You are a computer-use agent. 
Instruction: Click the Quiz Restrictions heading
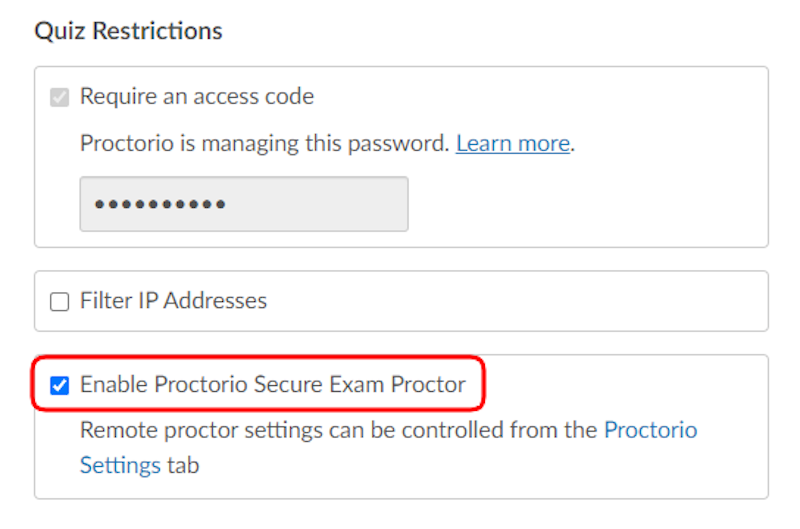point(128,31)
